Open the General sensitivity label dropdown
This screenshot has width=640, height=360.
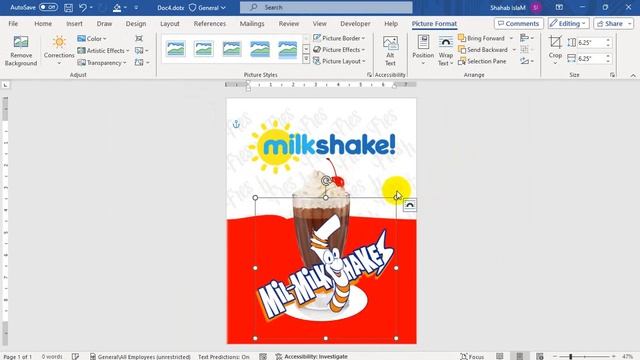click(x=207, y=7)
